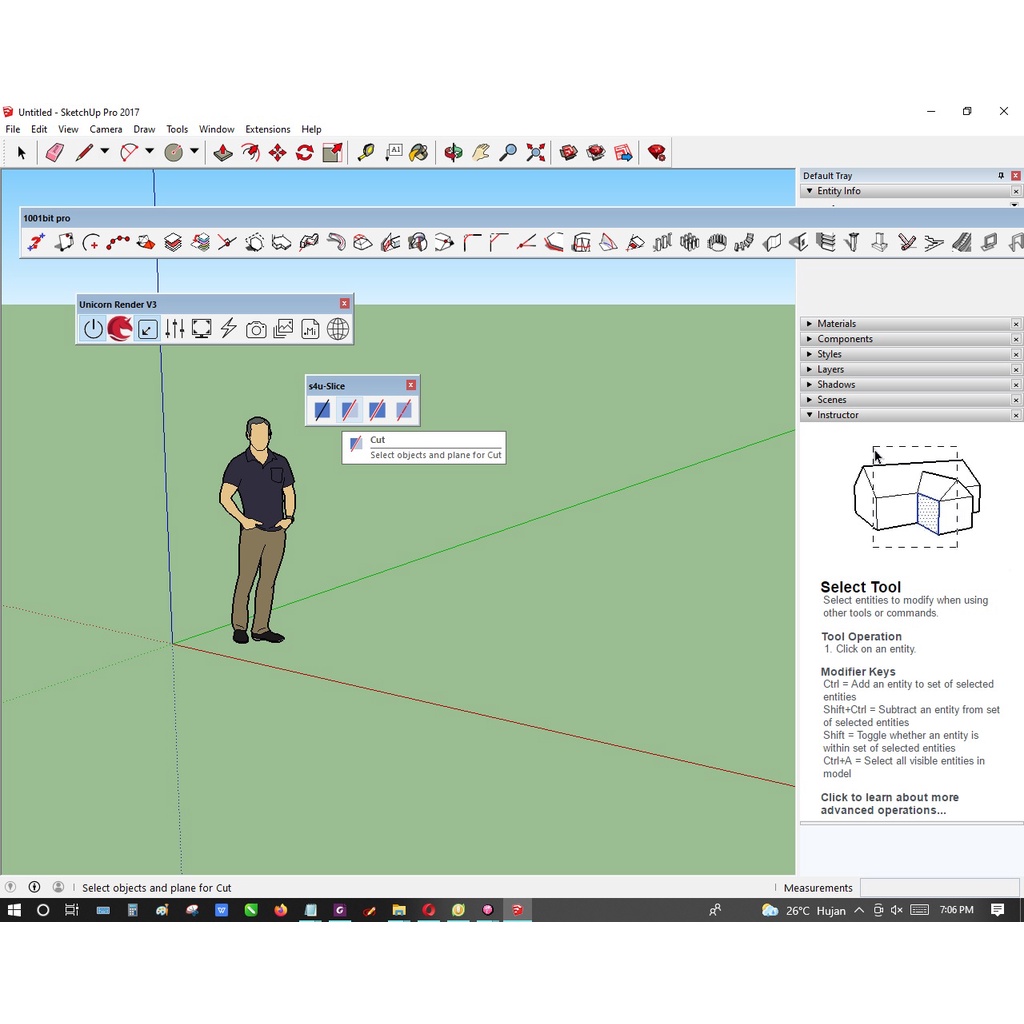
Task: Open the Window menu
Action: (x=217, y=129)
